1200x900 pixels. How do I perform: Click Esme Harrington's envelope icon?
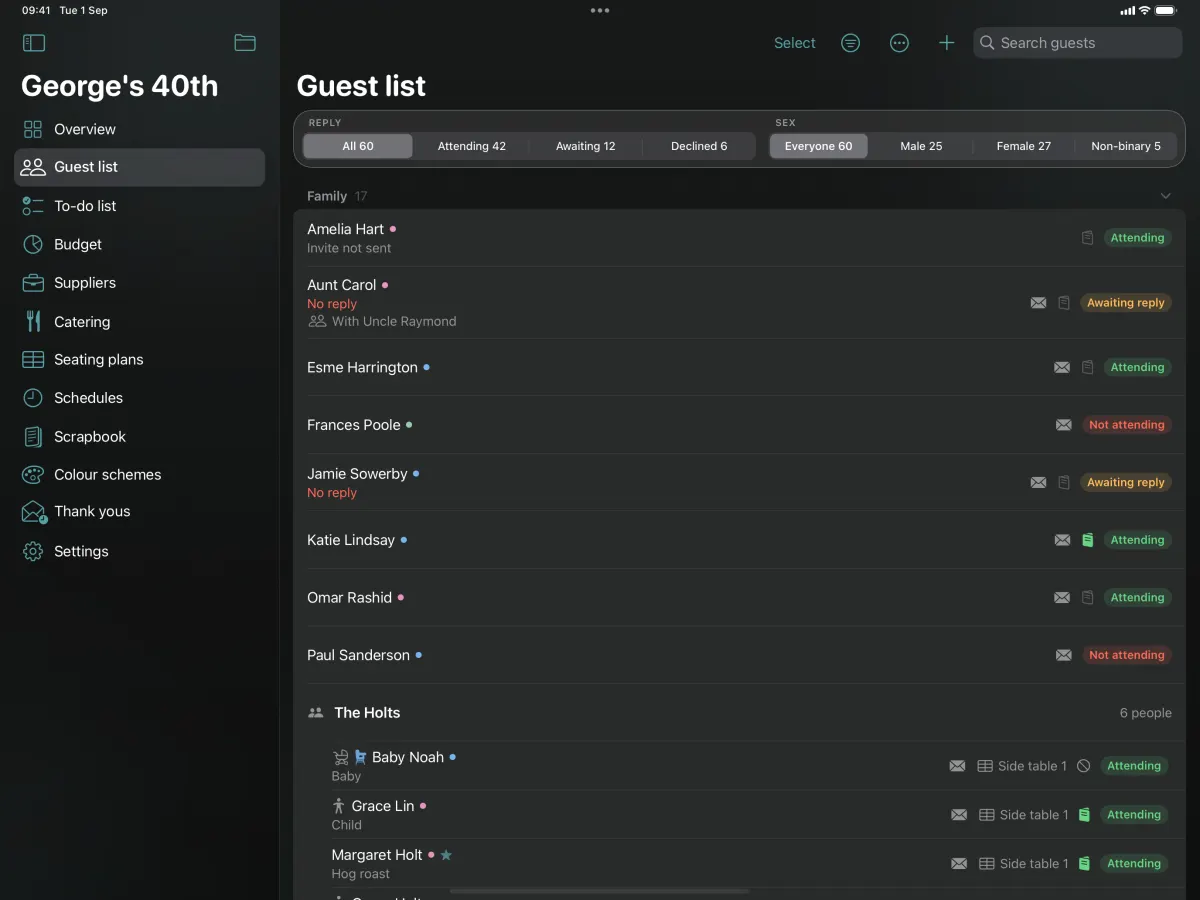(x=1062, y=367)
